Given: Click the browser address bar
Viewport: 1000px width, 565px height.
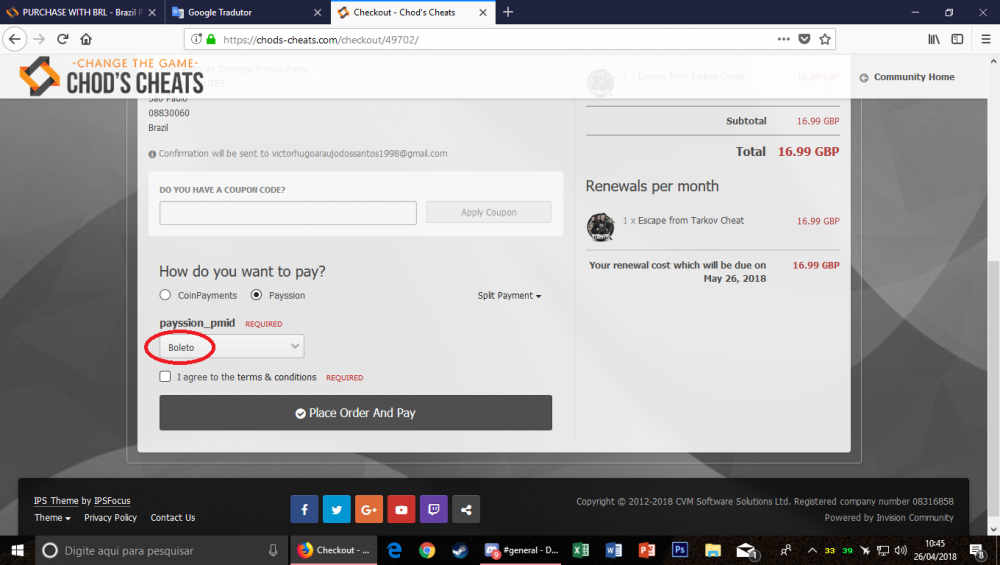Looking at the screenshot, I should tap(497, 39).
